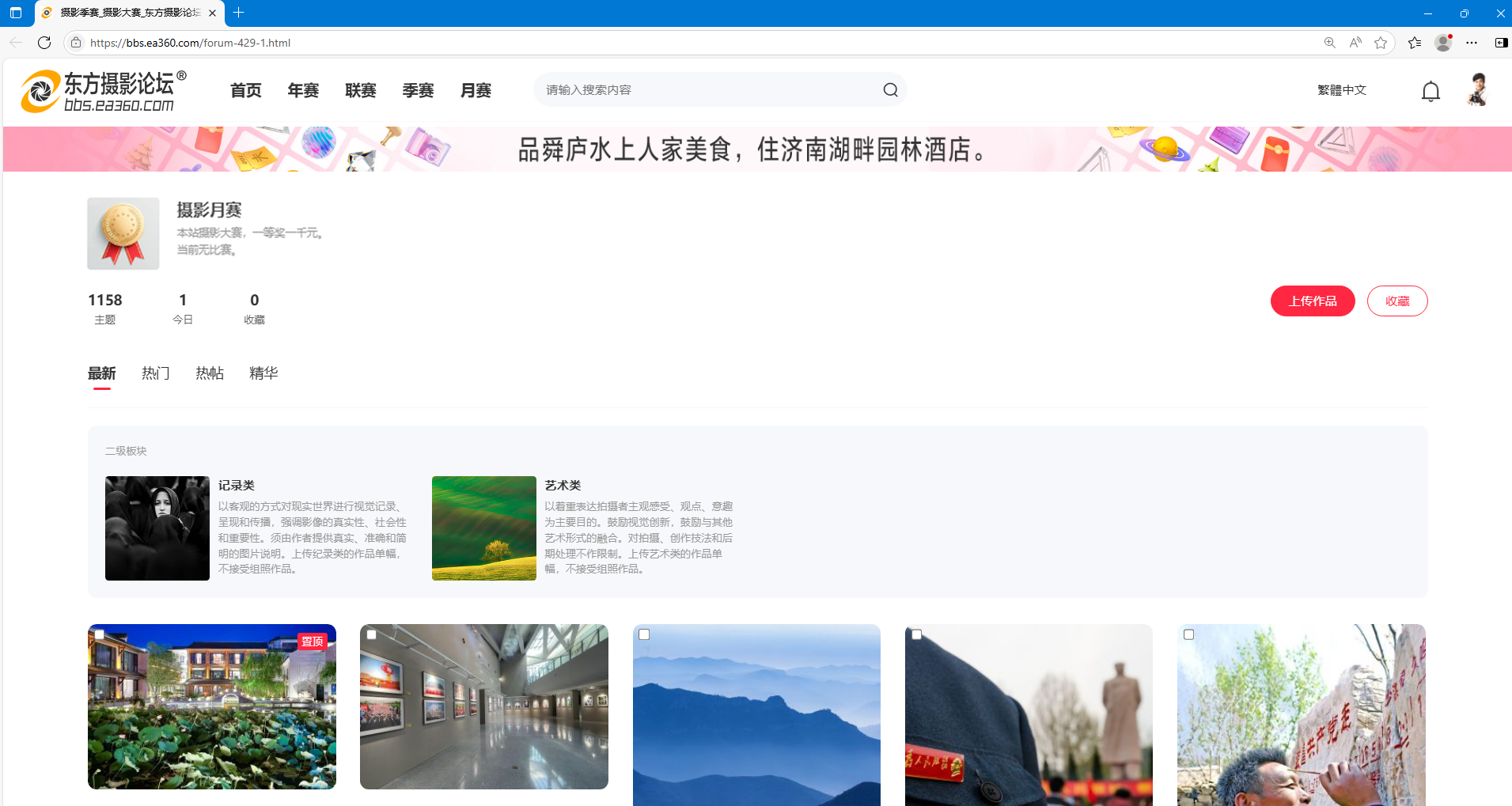Open browser zoom magnifier icon
This screenshot has width=1512, height=806.
1329,43
